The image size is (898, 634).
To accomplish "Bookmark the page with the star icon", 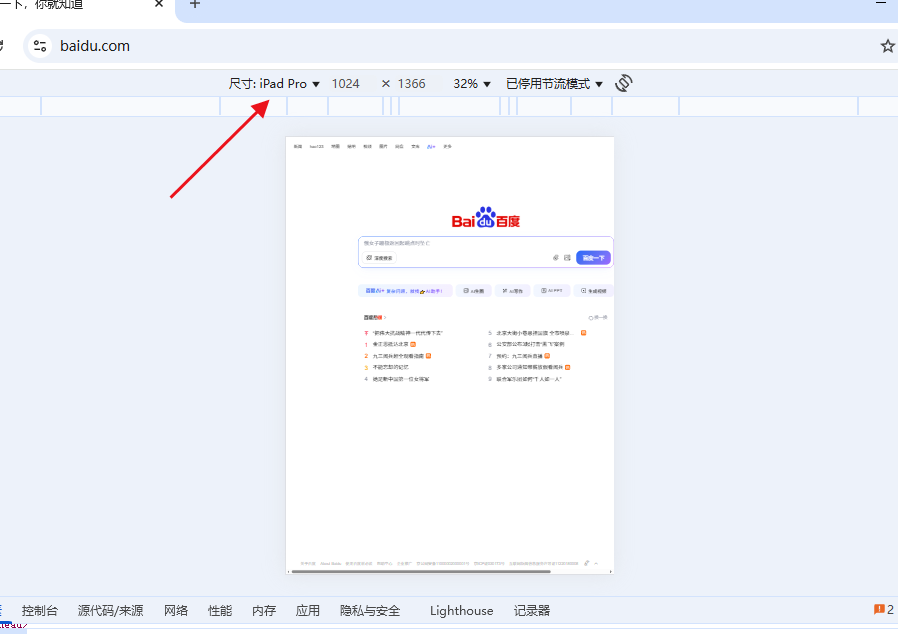I will [889, 46].
